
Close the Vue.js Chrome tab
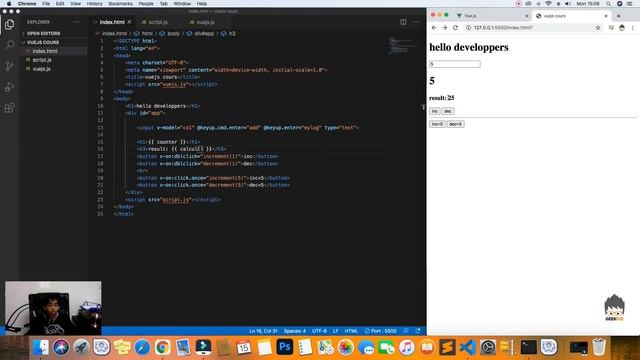pos(527,16)
